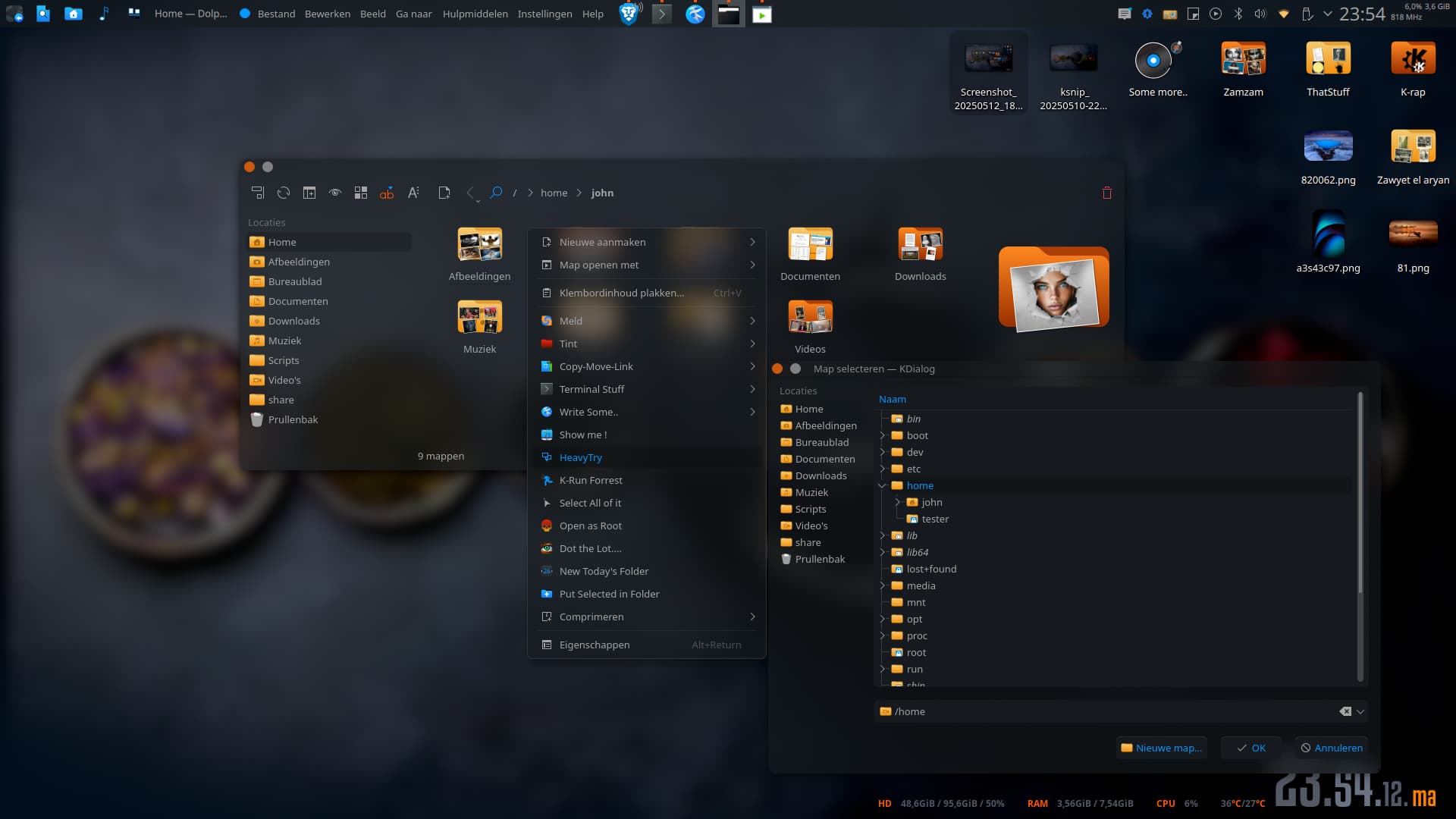Open the terminal launcher in top panel
The image size is (1456, 819).
tap(662, 14)
